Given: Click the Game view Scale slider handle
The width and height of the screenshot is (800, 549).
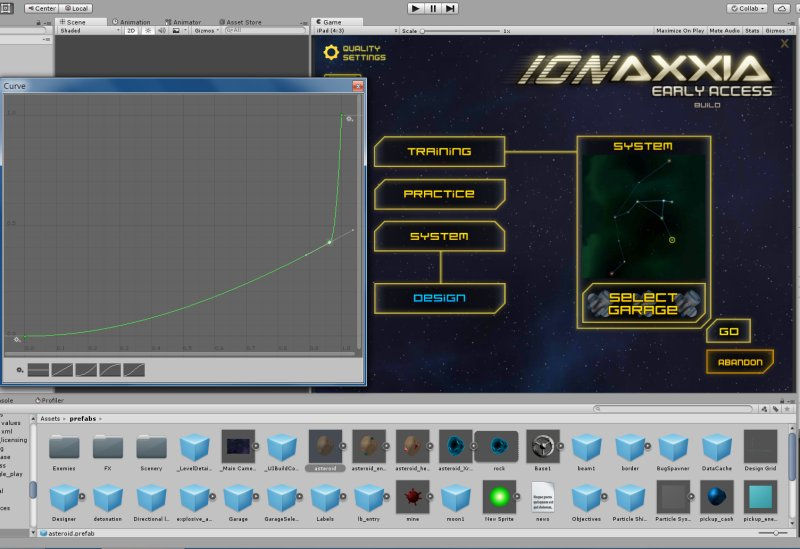Looking at the screenshot, I should click(x=422, y=31).
